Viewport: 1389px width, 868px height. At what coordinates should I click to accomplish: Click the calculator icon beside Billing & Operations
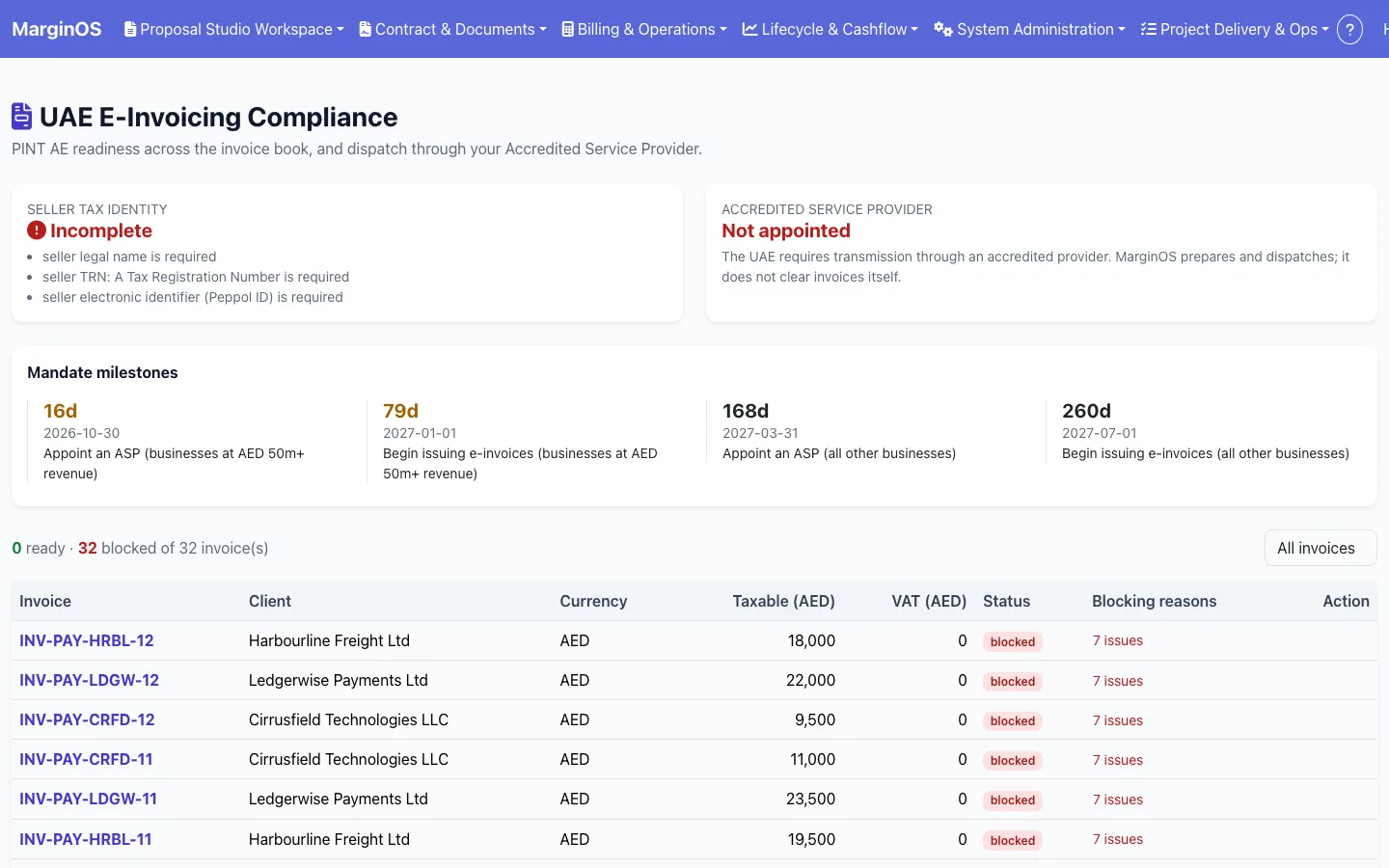pos(568,29)
